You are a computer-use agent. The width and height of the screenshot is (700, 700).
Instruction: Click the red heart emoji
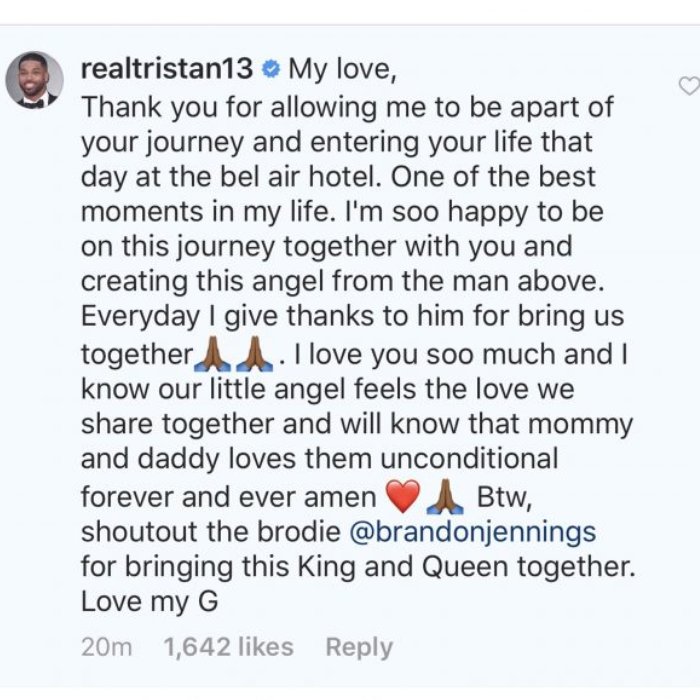(x=403, y=496)
